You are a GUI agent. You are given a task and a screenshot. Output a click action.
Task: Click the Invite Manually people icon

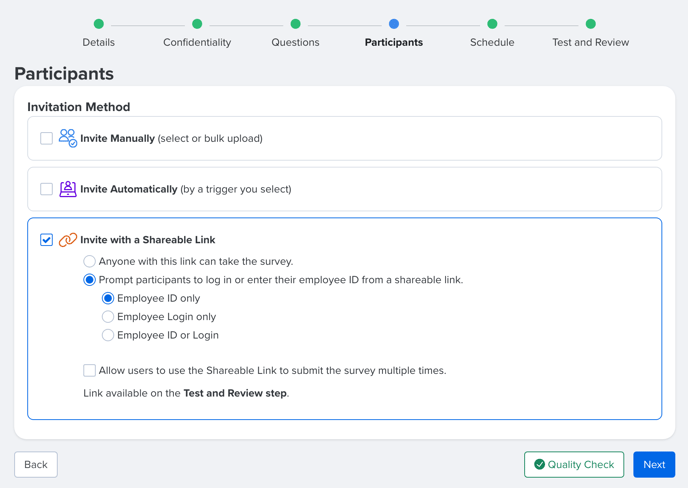pyautogui.click(x=68, y=138)
